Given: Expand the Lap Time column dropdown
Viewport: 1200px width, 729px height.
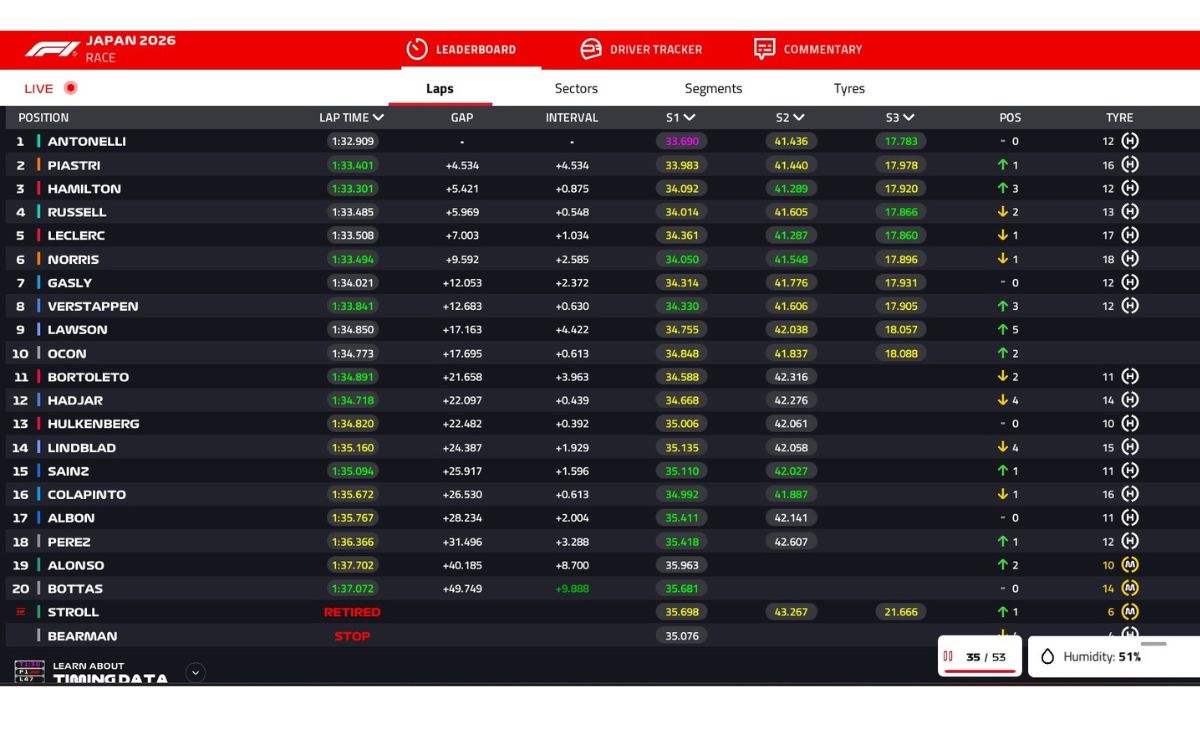Looking at the screenshot, I should tap(378, 118).
